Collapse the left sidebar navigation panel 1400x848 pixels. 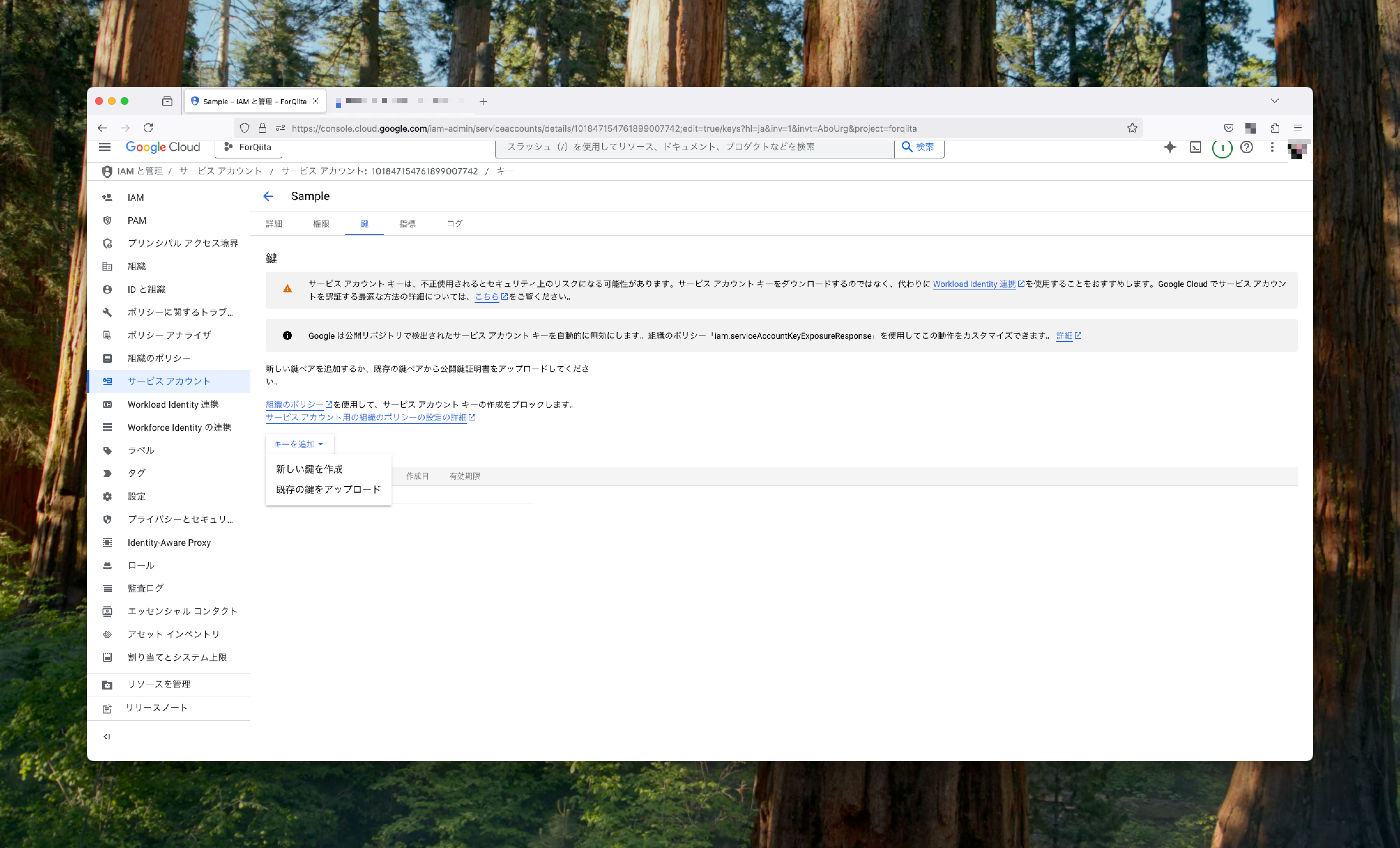pyautogui.click(x=107, y=736)
